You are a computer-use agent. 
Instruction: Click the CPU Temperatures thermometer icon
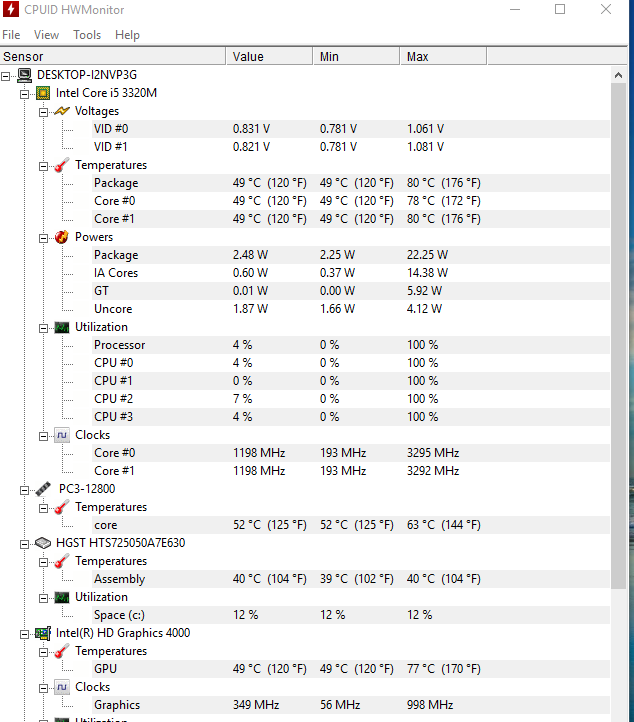(x=62, y=165)
